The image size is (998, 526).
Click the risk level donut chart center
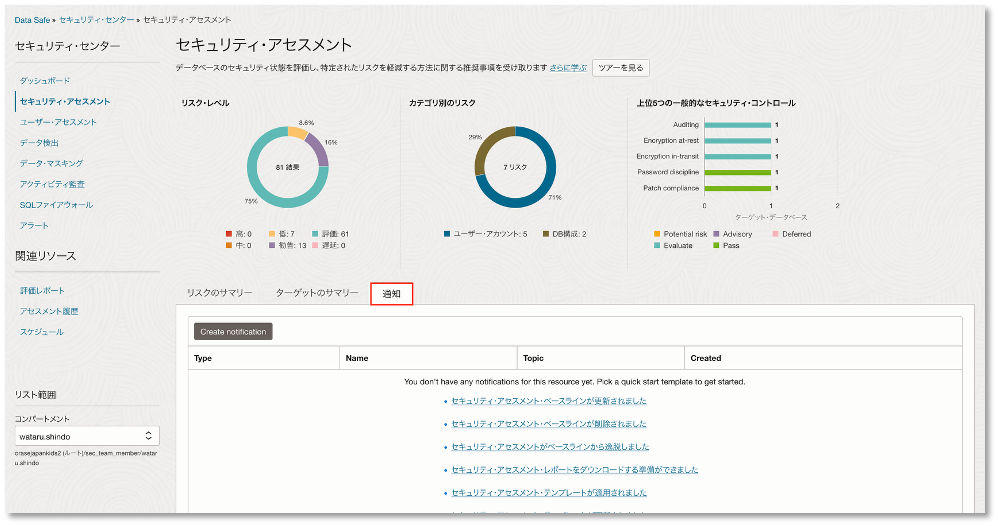(287, 168)
